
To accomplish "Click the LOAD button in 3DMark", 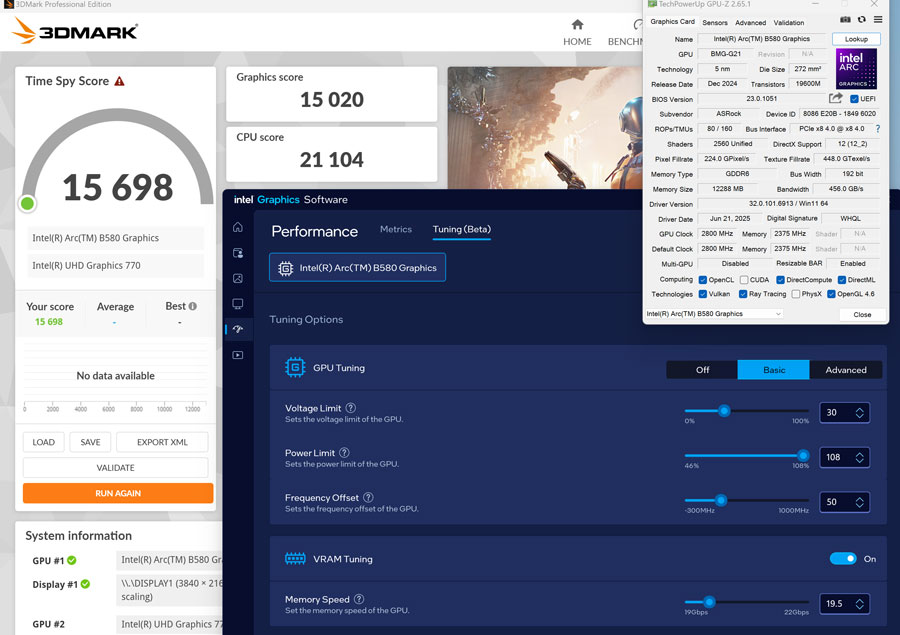I will (44, 442).
